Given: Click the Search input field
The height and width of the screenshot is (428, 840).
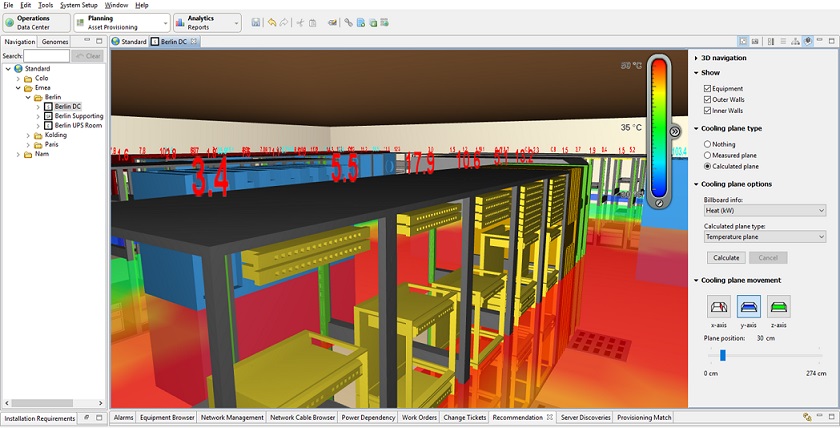Looking at the screenshot, I should [47, 56].
